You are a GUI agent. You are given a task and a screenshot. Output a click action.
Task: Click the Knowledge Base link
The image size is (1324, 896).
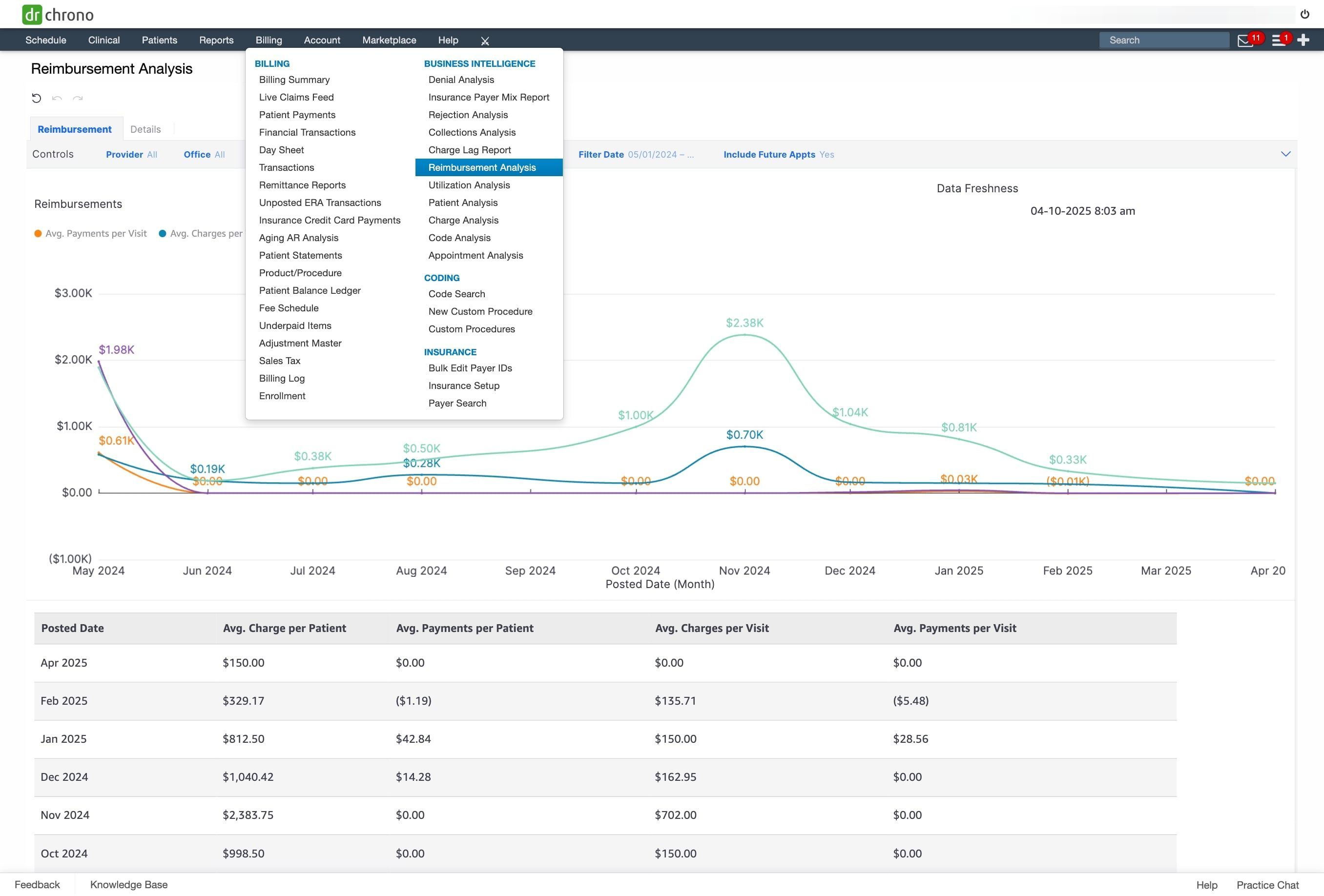(129, 885)
